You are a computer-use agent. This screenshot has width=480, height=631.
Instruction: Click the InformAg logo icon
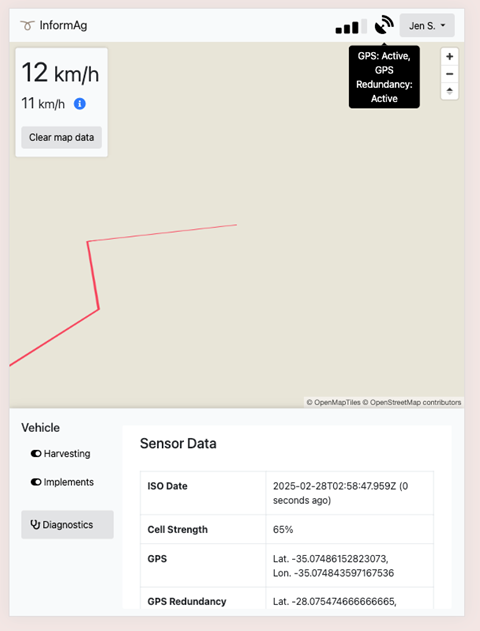point(27,26)
